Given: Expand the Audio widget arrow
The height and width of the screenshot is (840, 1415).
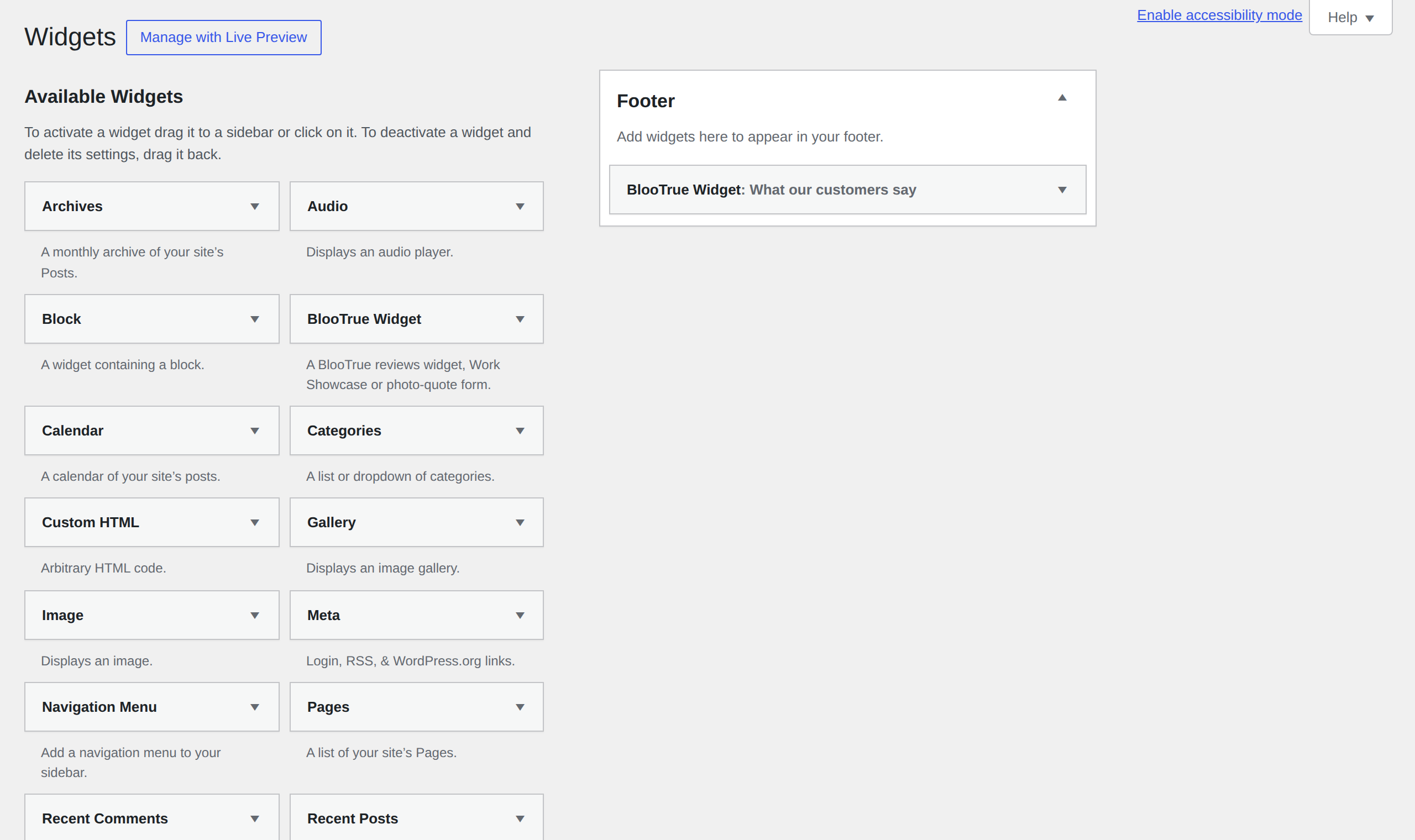Looking at the screenshot, I should click(x=520, y=207).
